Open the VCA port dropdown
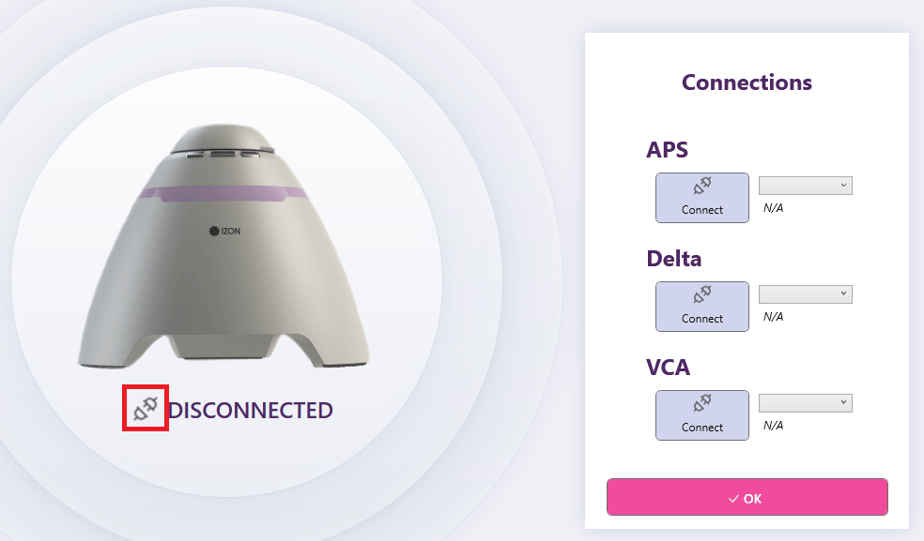Viewport: 924px width, 541px height. 805,403
